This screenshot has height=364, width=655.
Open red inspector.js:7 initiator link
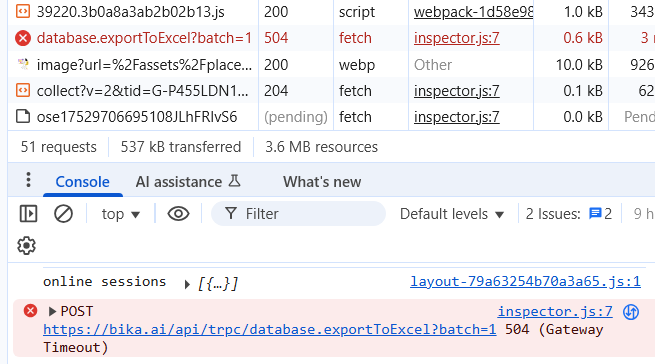pyautogui.click(x=456, y=38)
